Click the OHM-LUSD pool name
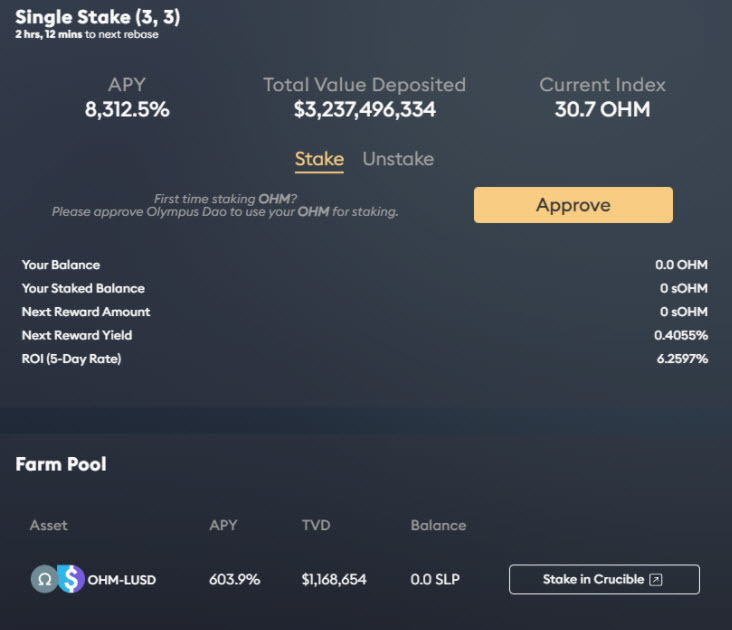Viewport: 732px width, 630px height. click(x=122, y=580)
